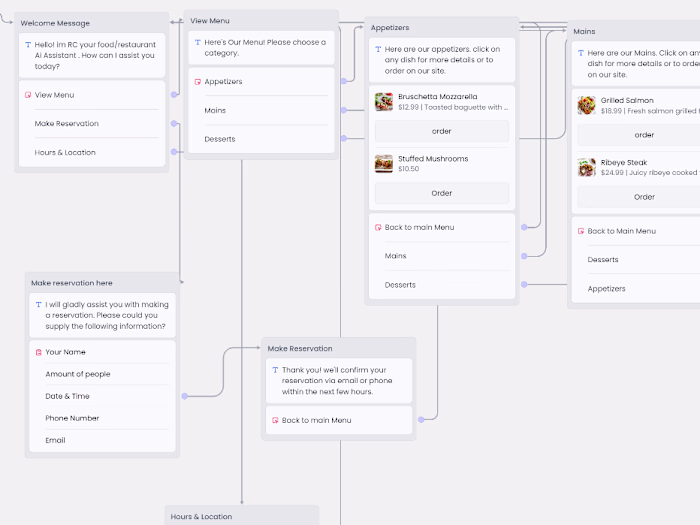
Task: Click the Stuffed Mushrooms $10.50 price text
Action: [x=408, y=169]
